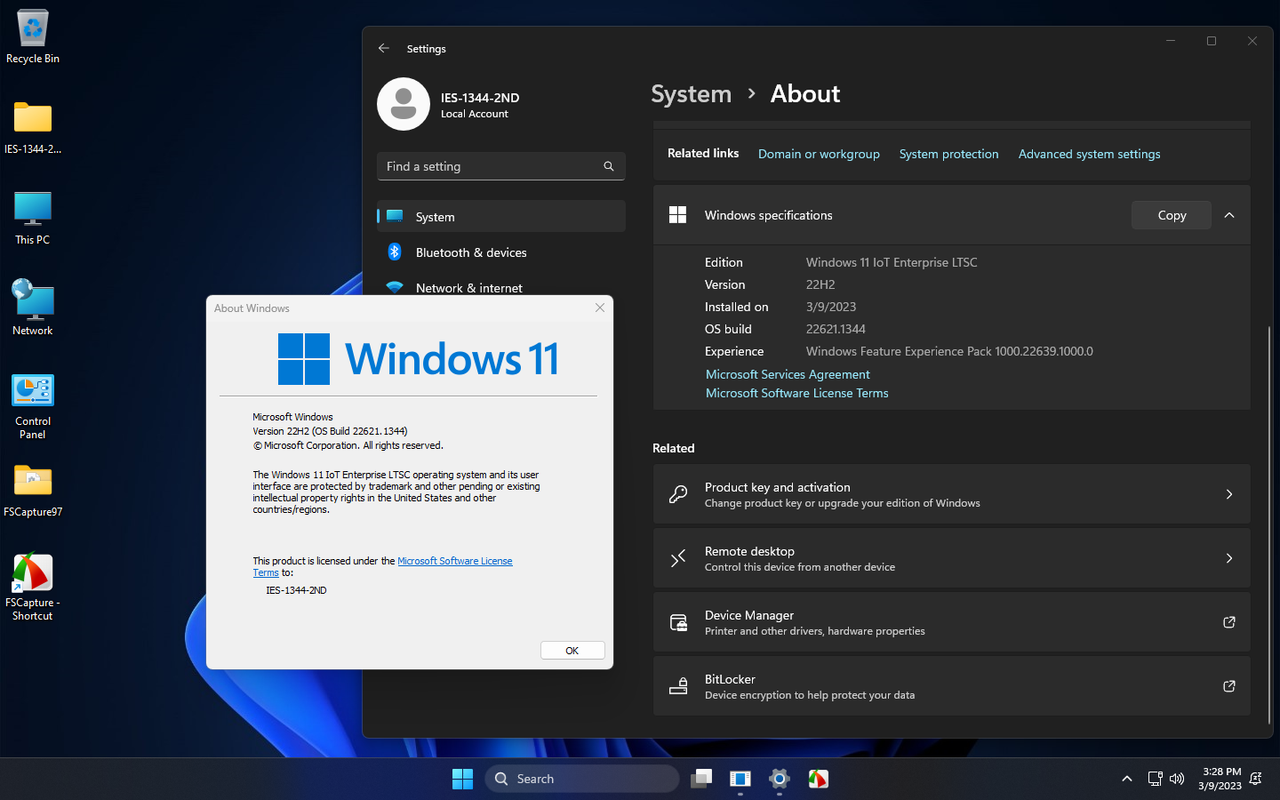Viewport: 1280px width, 800px height.
Task: Maximize the Settings window
Action: point(1211,41)
